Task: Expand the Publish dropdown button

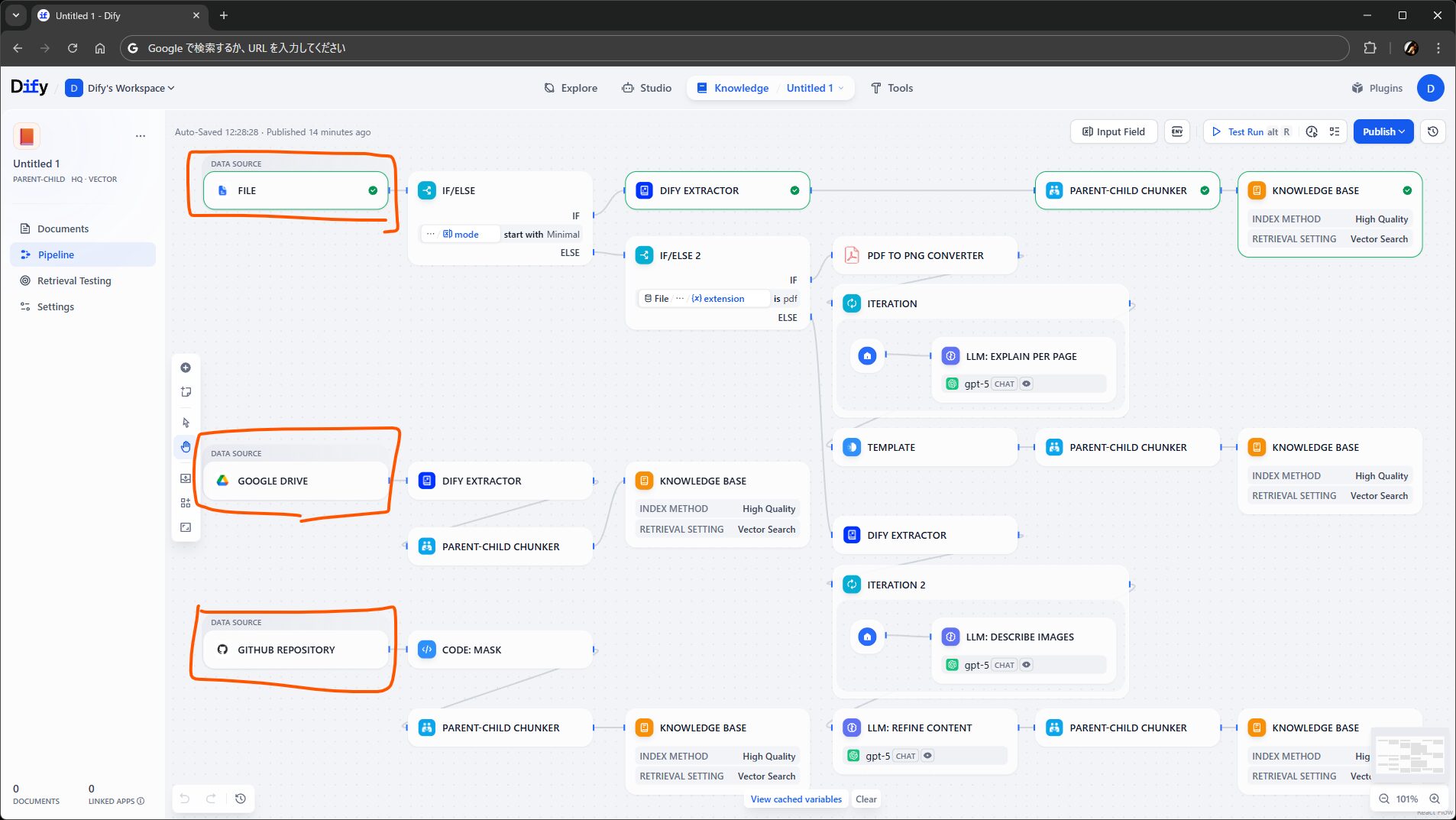Action: [x=1383, y=131]
